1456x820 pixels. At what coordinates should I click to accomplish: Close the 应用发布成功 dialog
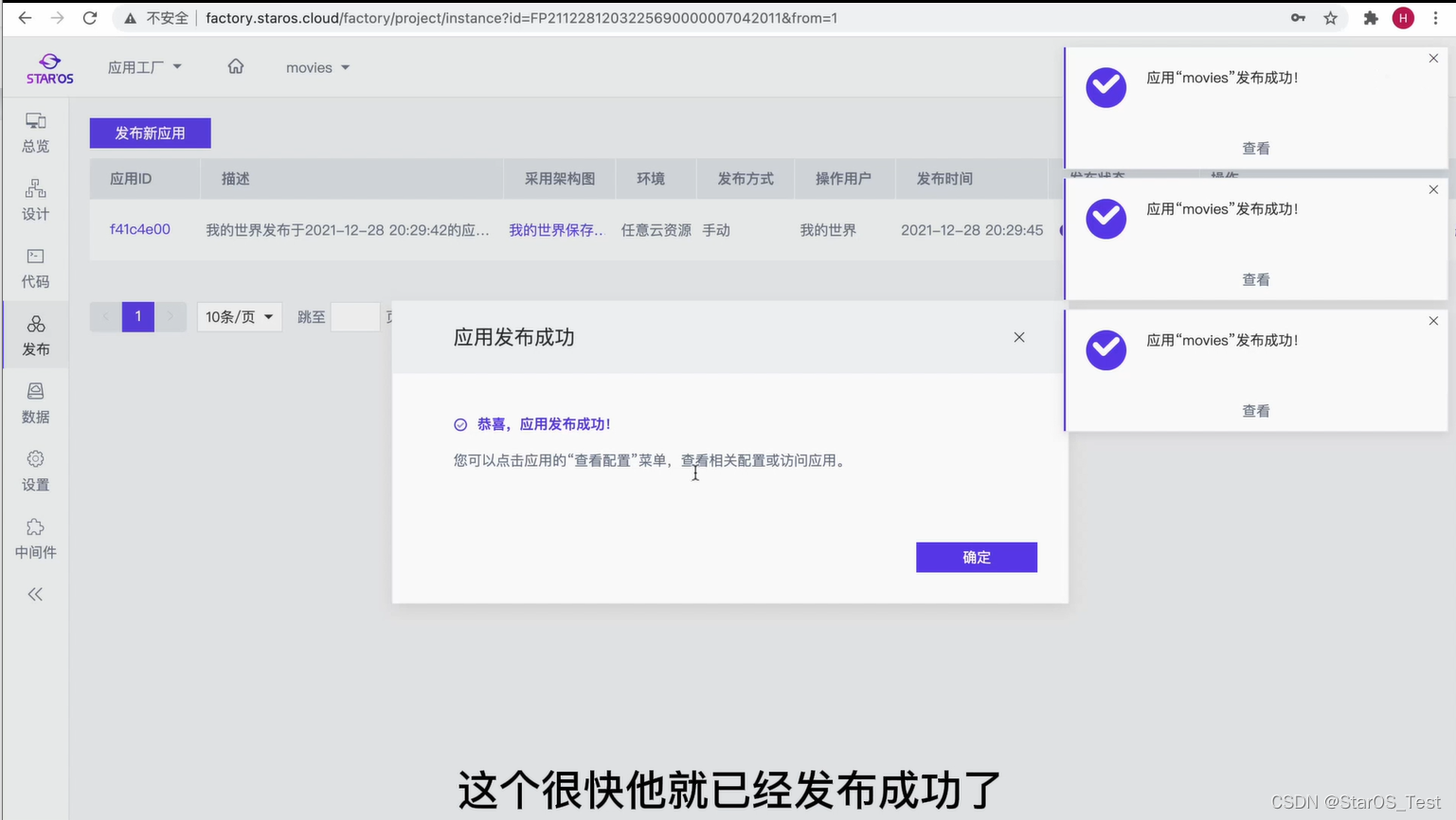point(1019,337)
